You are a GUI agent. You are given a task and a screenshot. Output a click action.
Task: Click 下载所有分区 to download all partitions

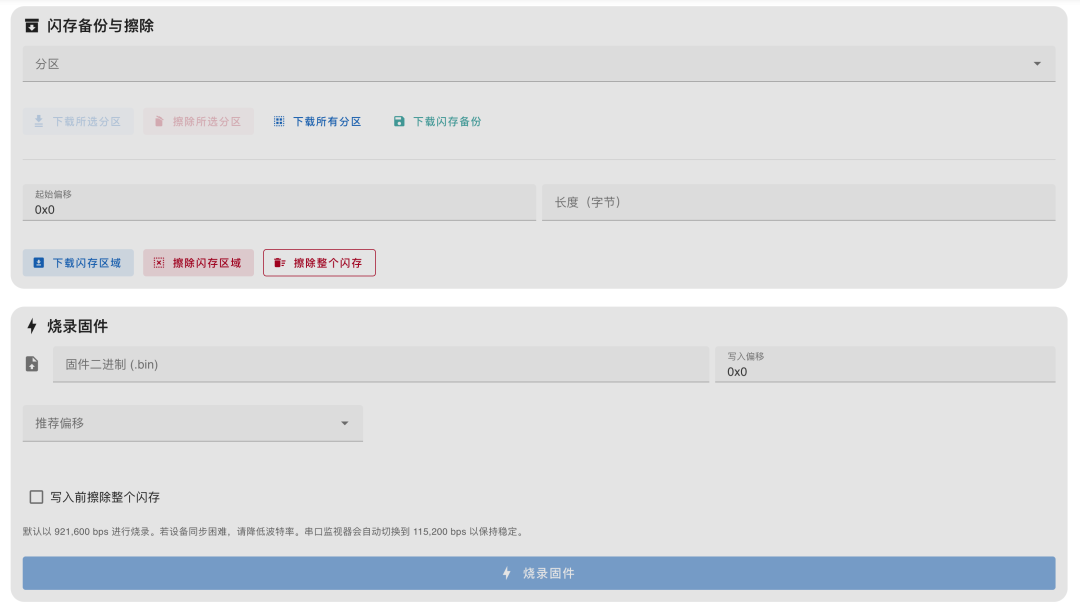click(318, 121)
